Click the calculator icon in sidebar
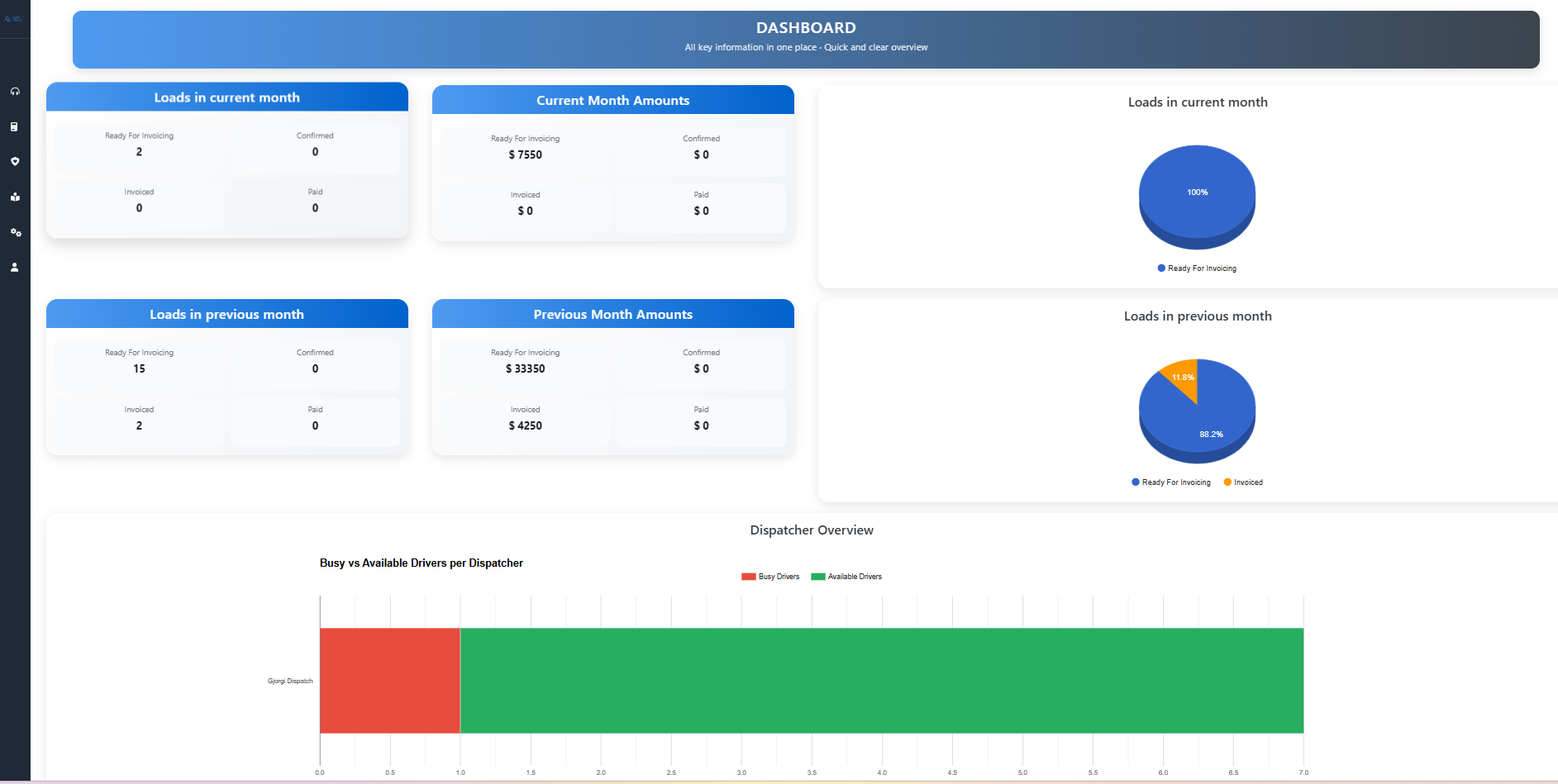This screenshot has width=1558, height=784. (15, 126)
